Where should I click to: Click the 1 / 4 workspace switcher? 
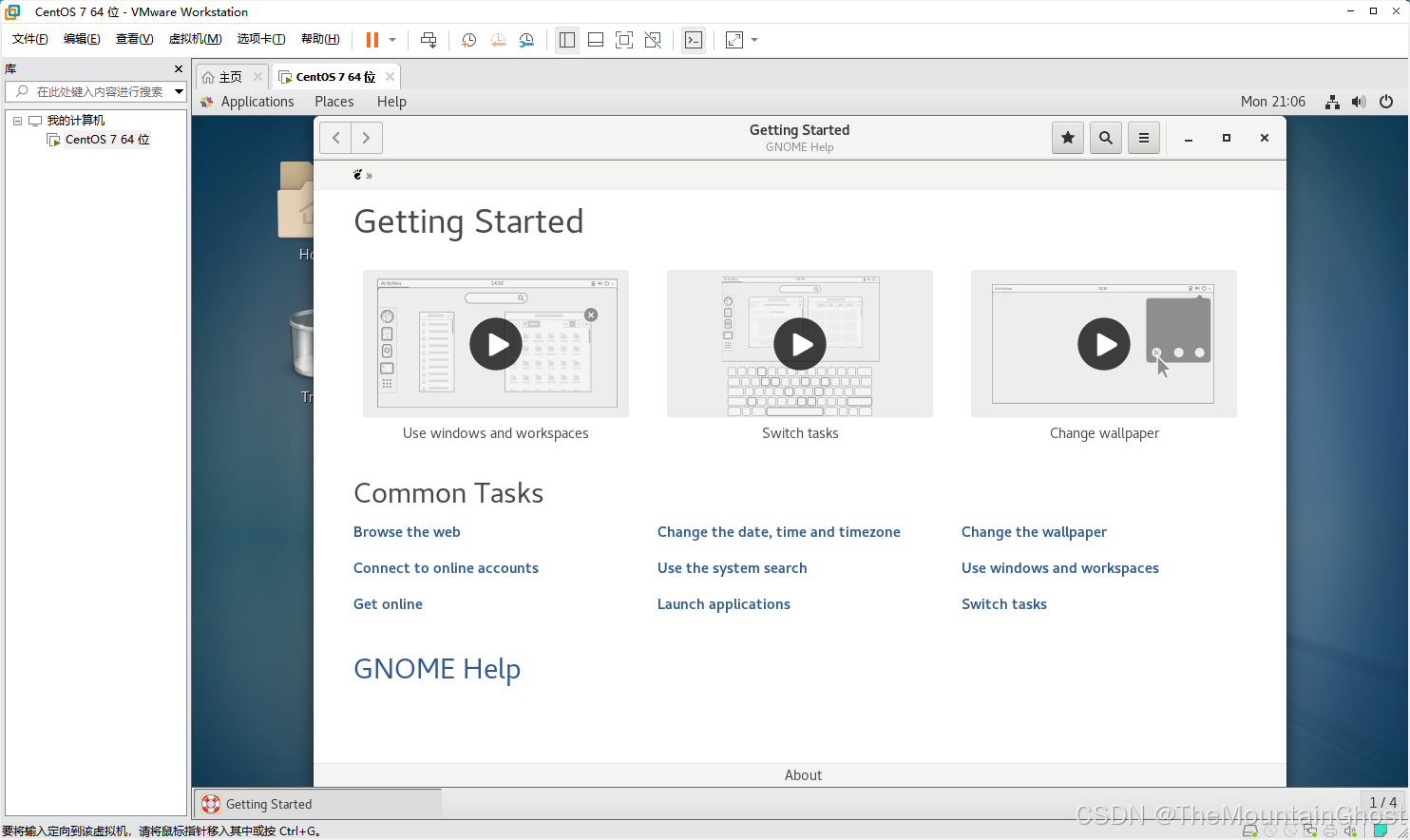(x=1382, y=803)
